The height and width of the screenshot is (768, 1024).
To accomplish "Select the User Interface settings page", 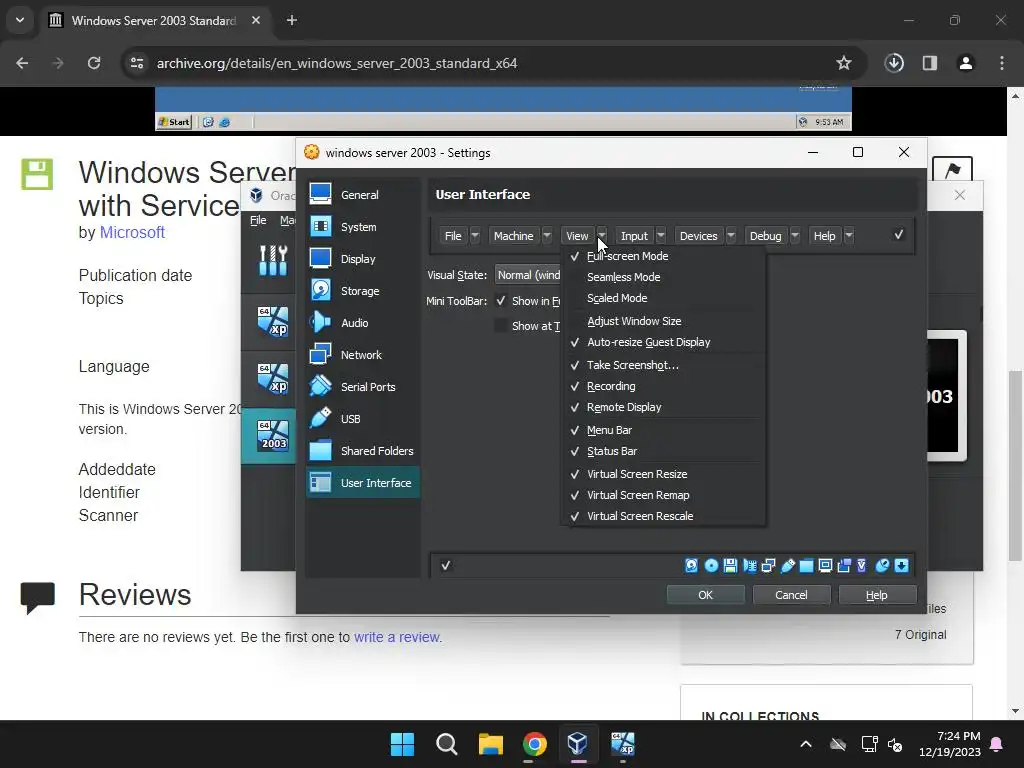I will [x=362, y=483].
